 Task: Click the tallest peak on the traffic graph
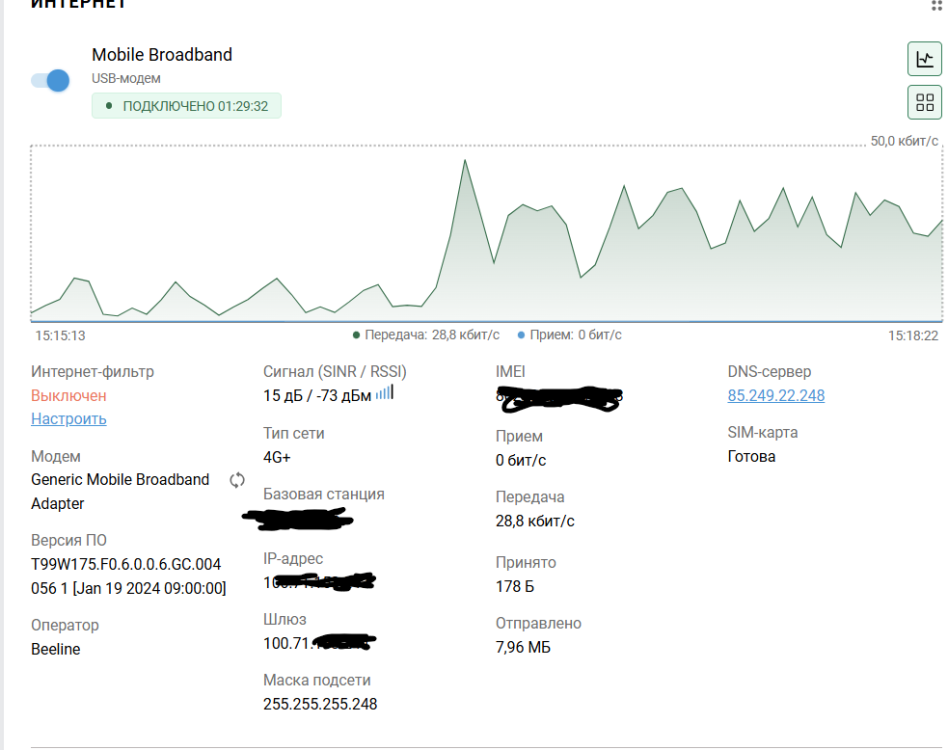(465, 160)
